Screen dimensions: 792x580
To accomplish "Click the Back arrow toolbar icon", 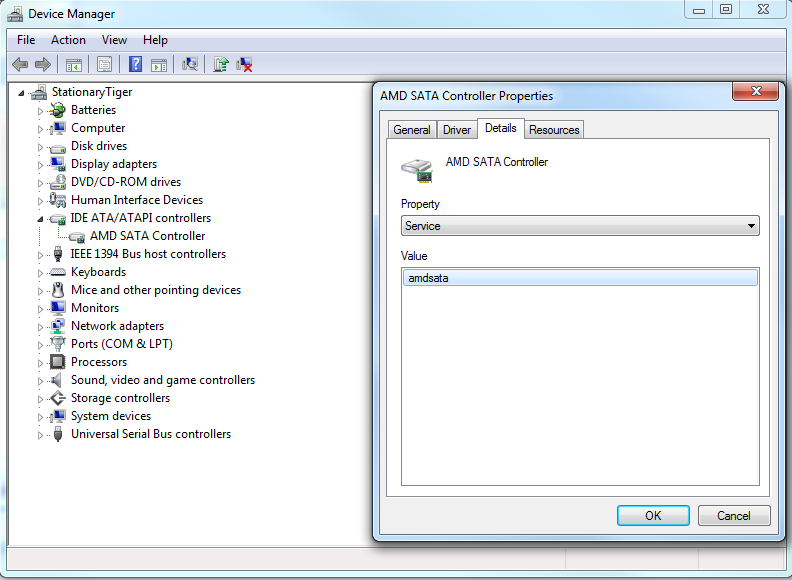I will 20,64.
